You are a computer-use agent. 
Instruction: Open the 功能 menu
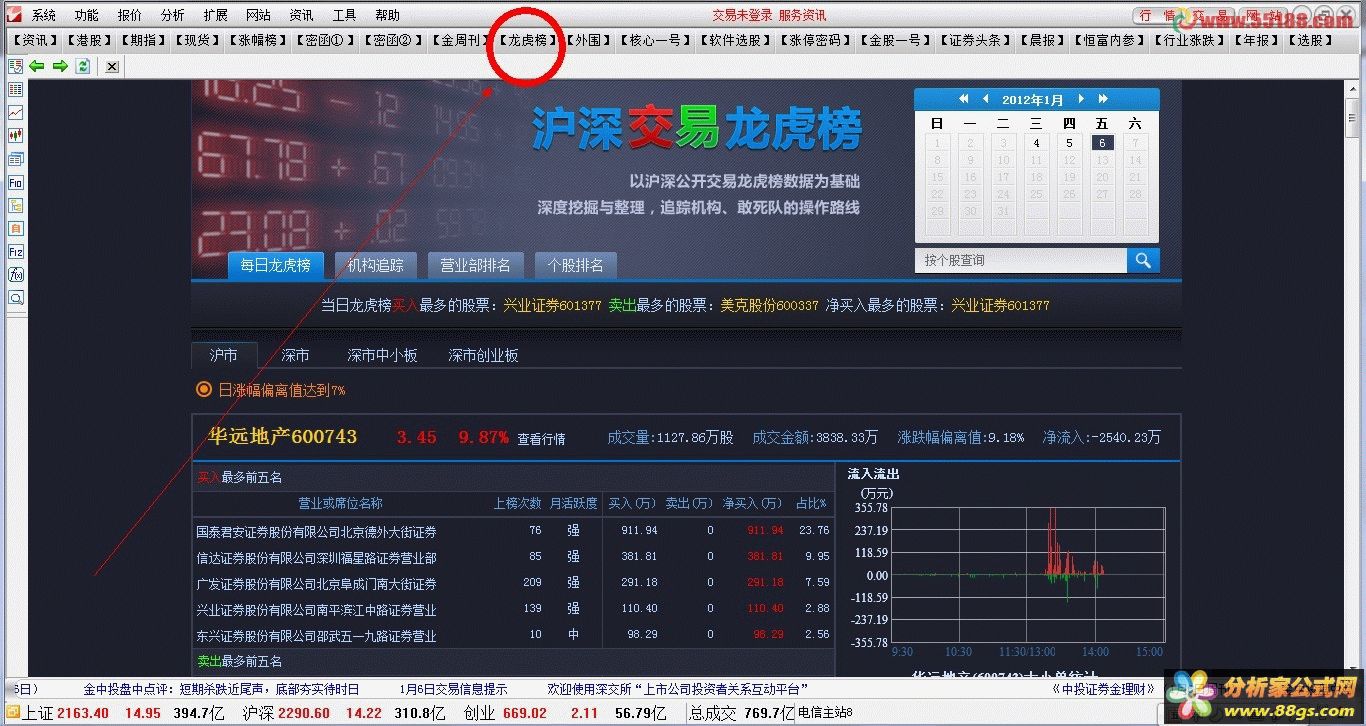(87, 15)
